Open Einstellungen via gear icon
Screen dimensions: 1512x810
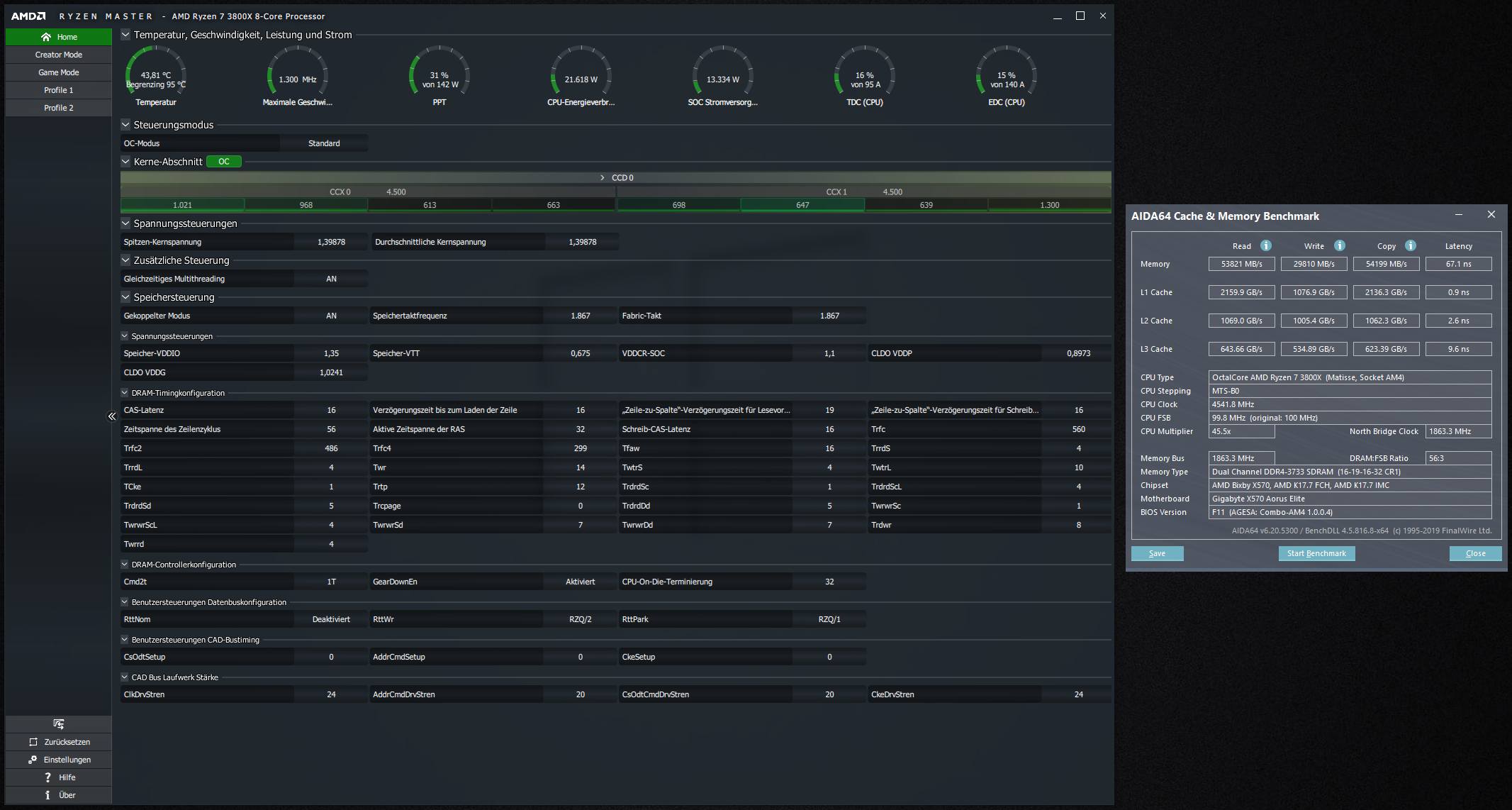pyautogui.click(x=33, y=760)
